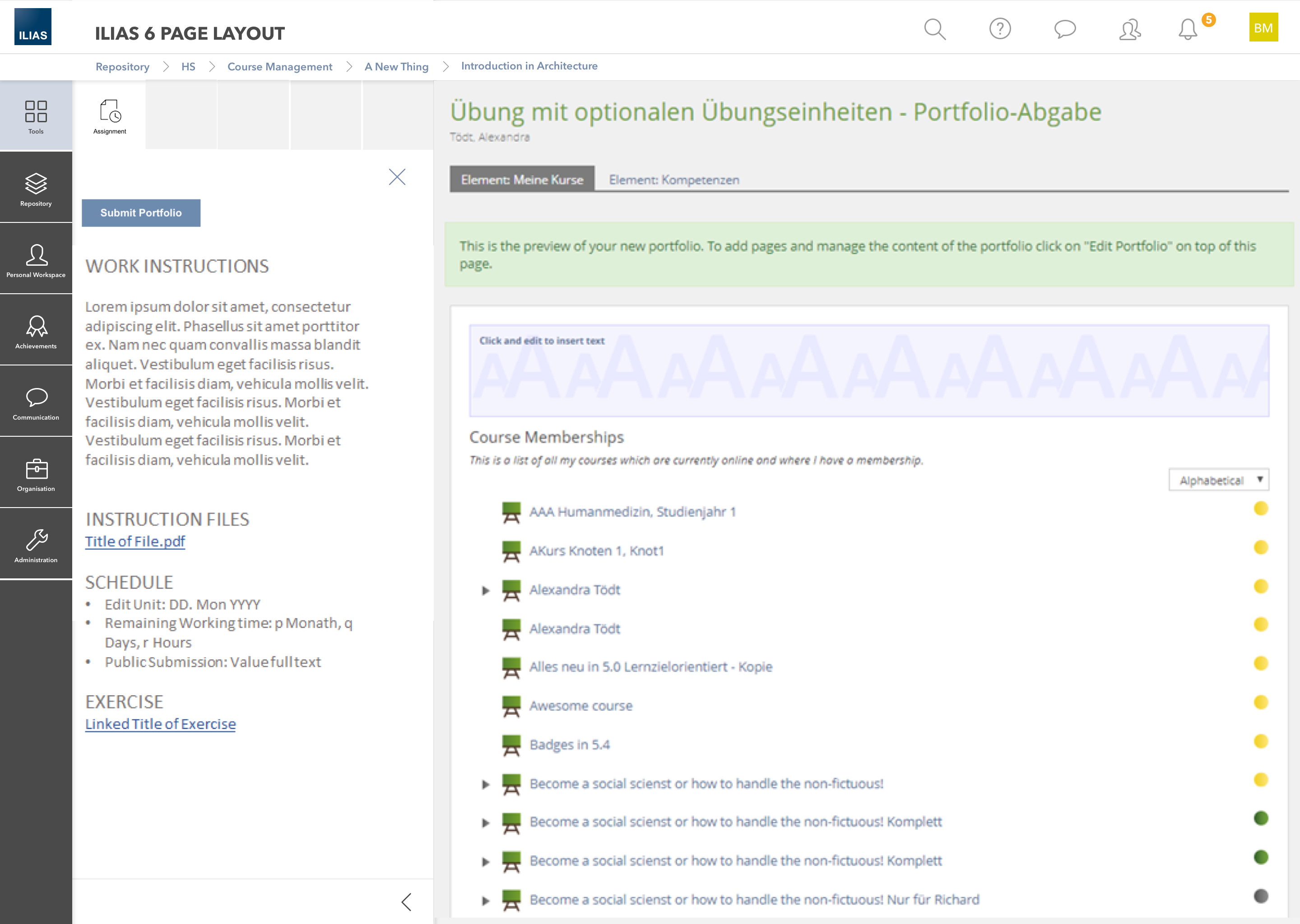This screenshot has height=924, width=1300.
Task: Open the Achievements sidebar section
Action: tap(36, 331)
